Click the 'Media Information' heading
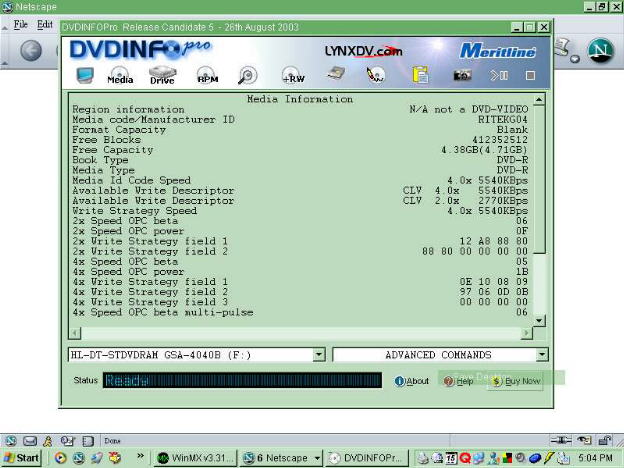 [300, 99]
